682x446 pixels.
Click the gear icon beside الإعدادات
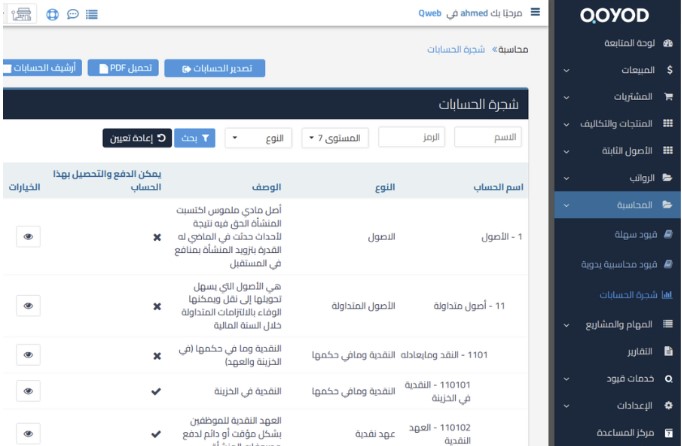pyautogui.click(x=669, y=406)
